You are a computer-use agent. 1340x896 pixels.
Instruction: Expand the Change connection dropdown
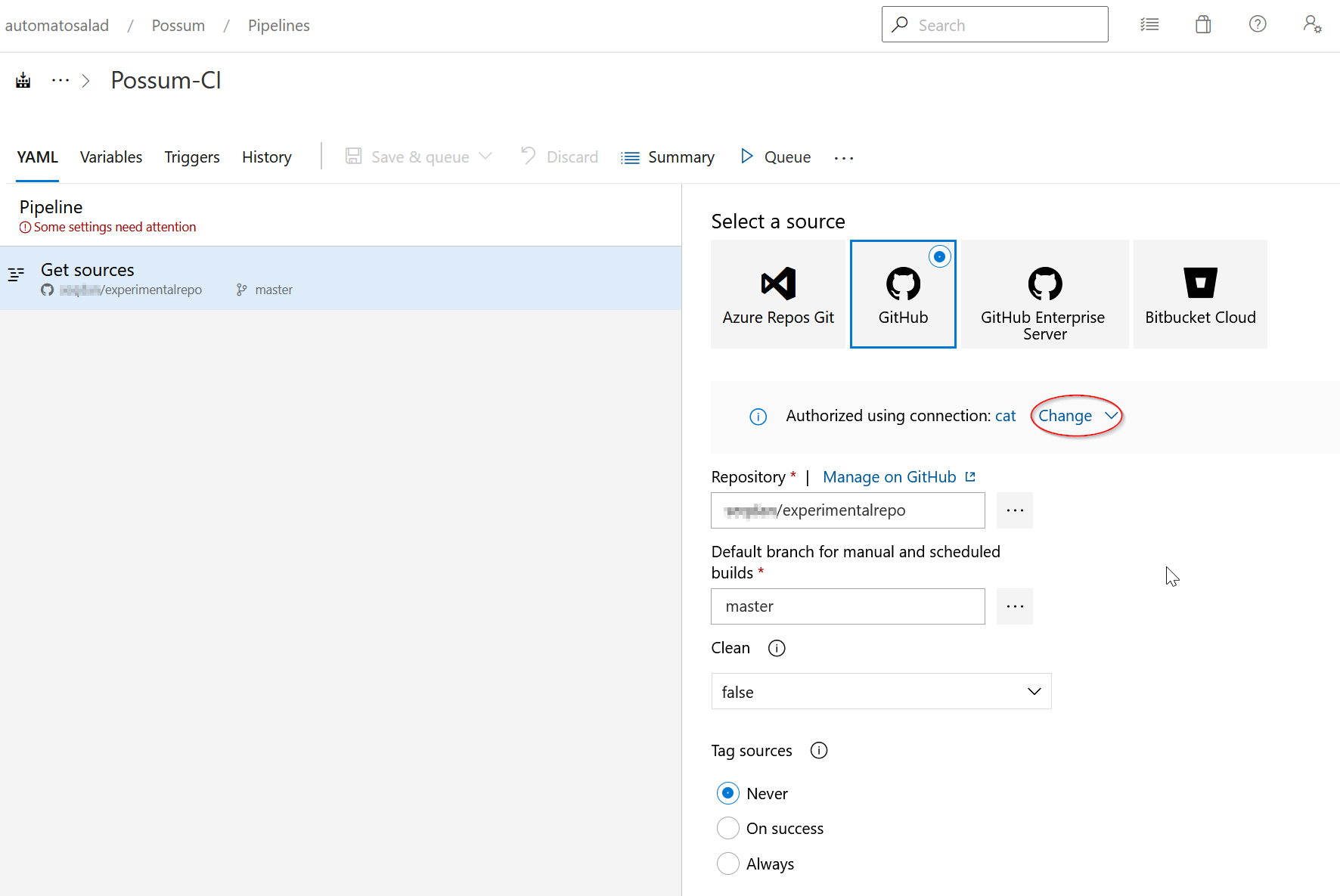(x=1077, y=416)
